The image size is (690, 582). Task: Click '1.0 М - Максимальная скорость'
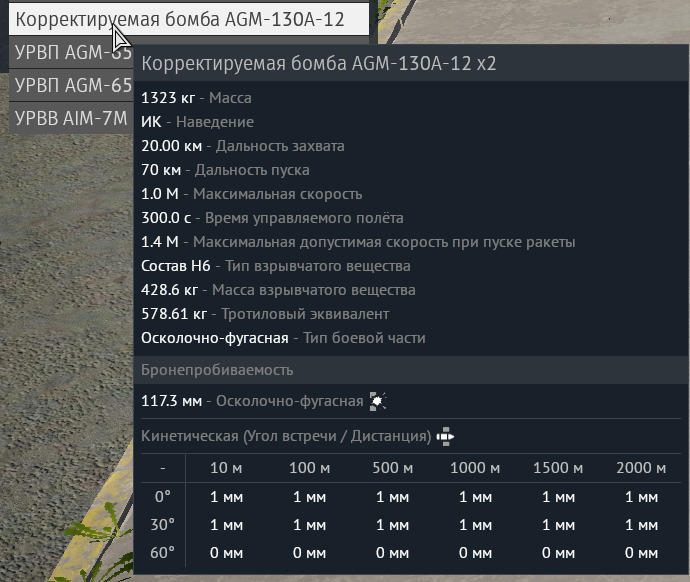click(x=252, y=194)
